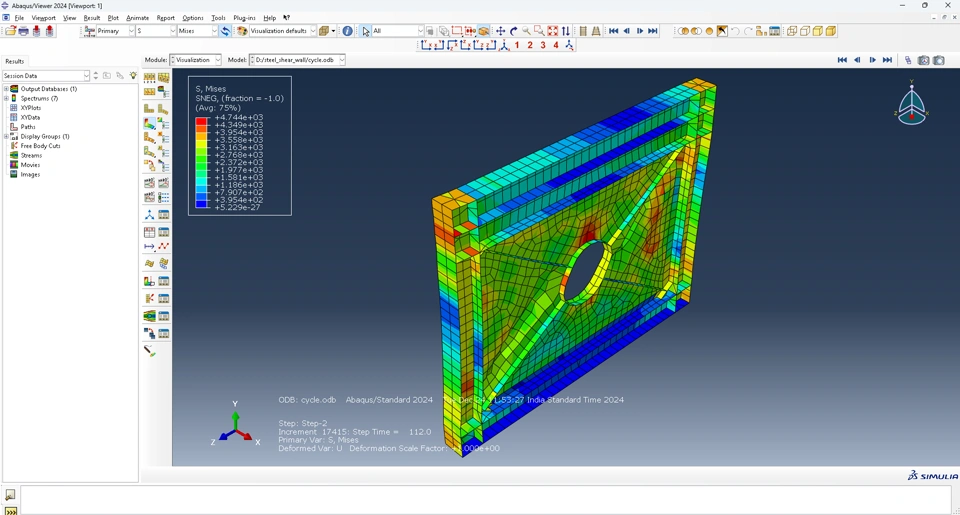
Task: Click the blue Query information icon
Action: 347,31
